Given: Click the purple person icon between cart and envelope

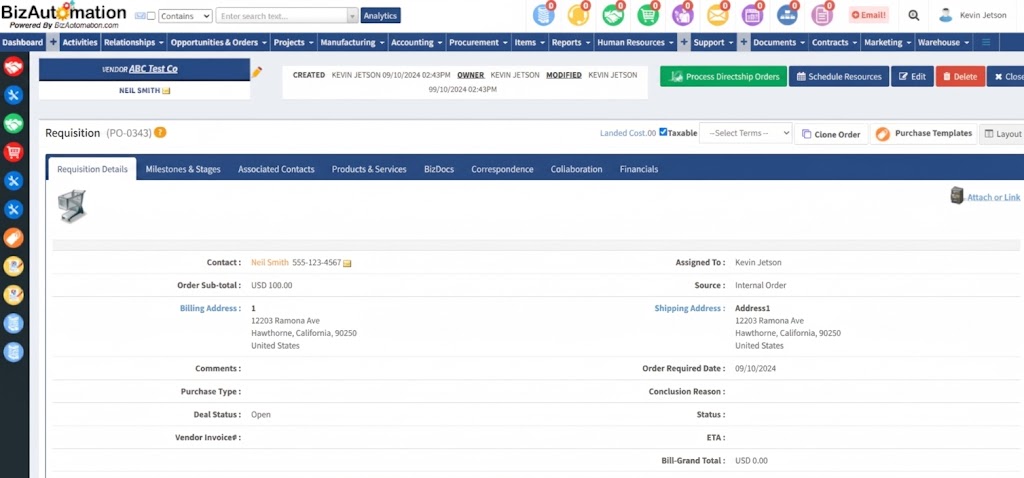Looking at the screenshot, I should click(x=682, y=14).
